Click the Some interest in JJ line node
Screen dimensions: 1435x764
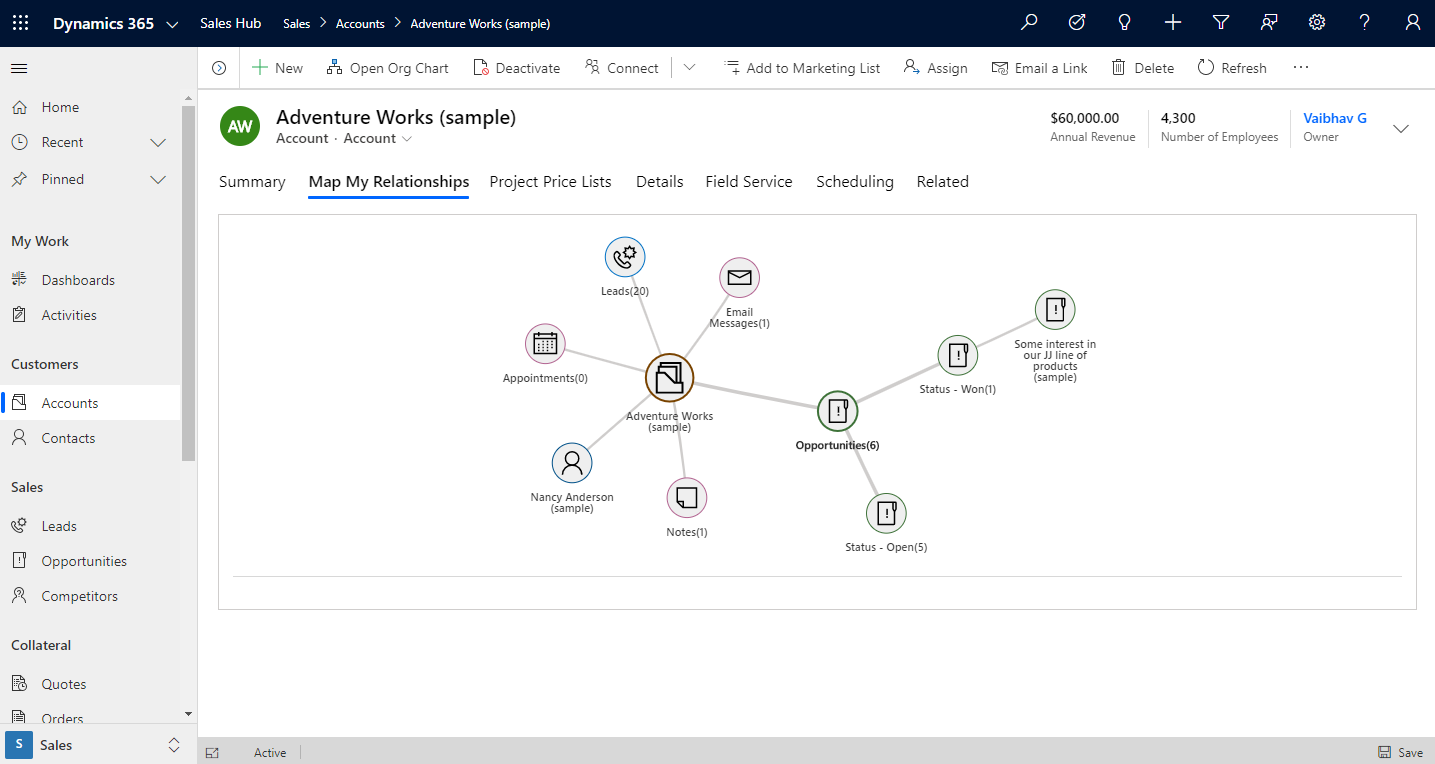click(1055, 310)
